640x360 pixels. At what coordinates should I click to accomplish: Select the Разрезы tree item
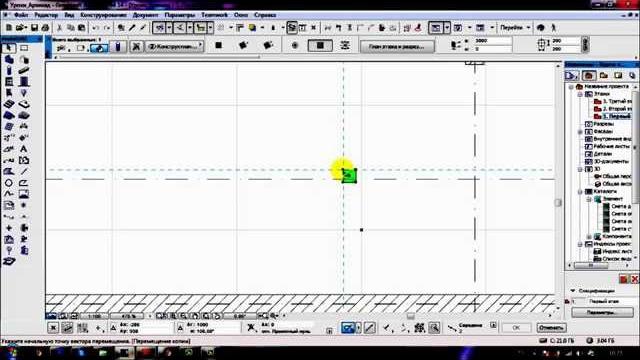point(603,124)
